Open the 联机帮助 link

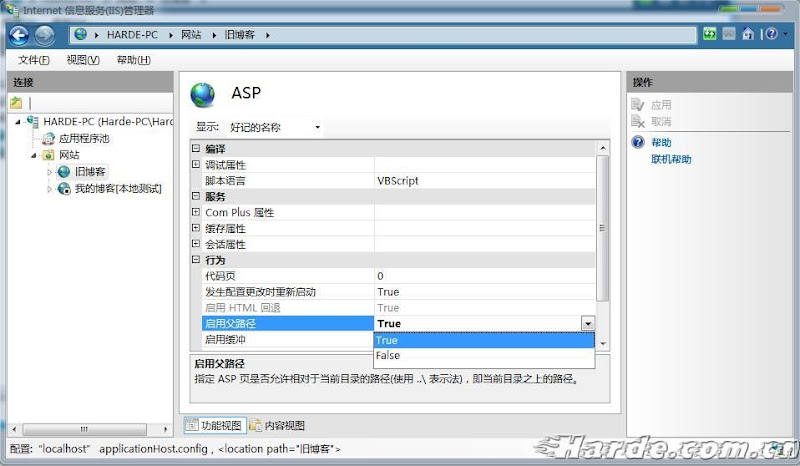pyautogui.click(x=671, y=159)
